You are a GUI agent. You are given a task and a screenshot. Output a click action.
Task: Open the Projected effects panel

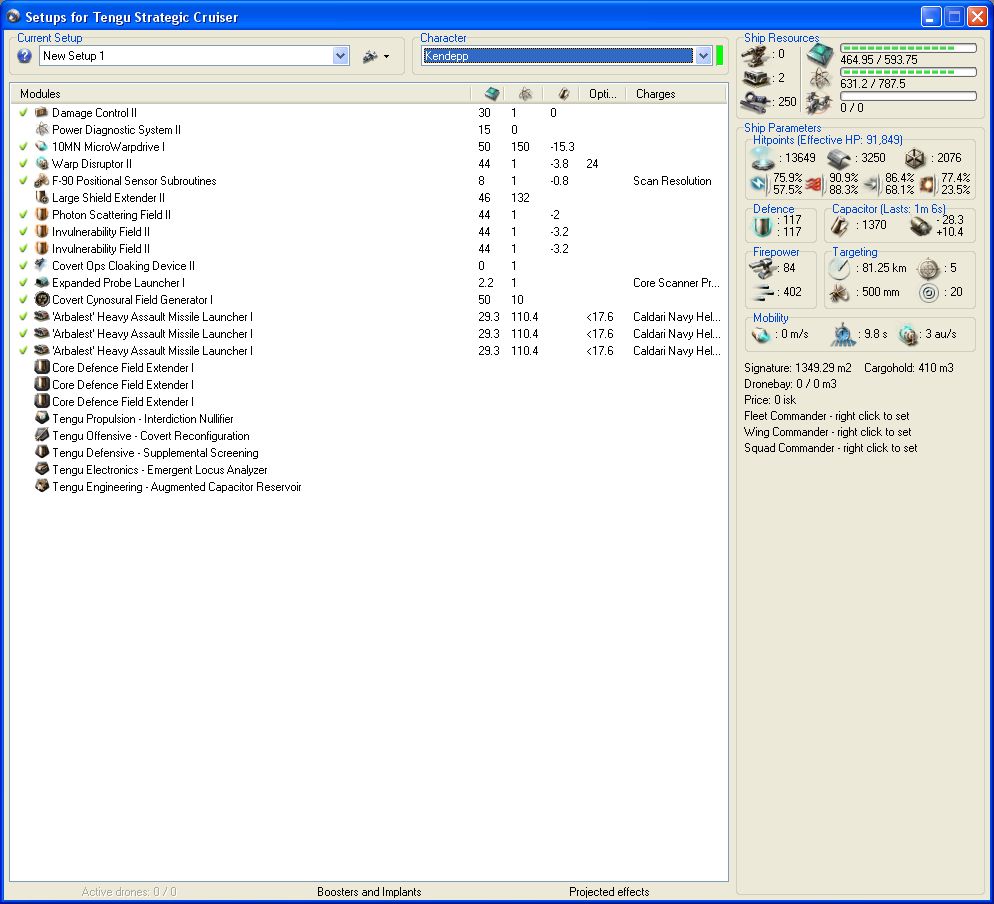(x=609, y=892)
